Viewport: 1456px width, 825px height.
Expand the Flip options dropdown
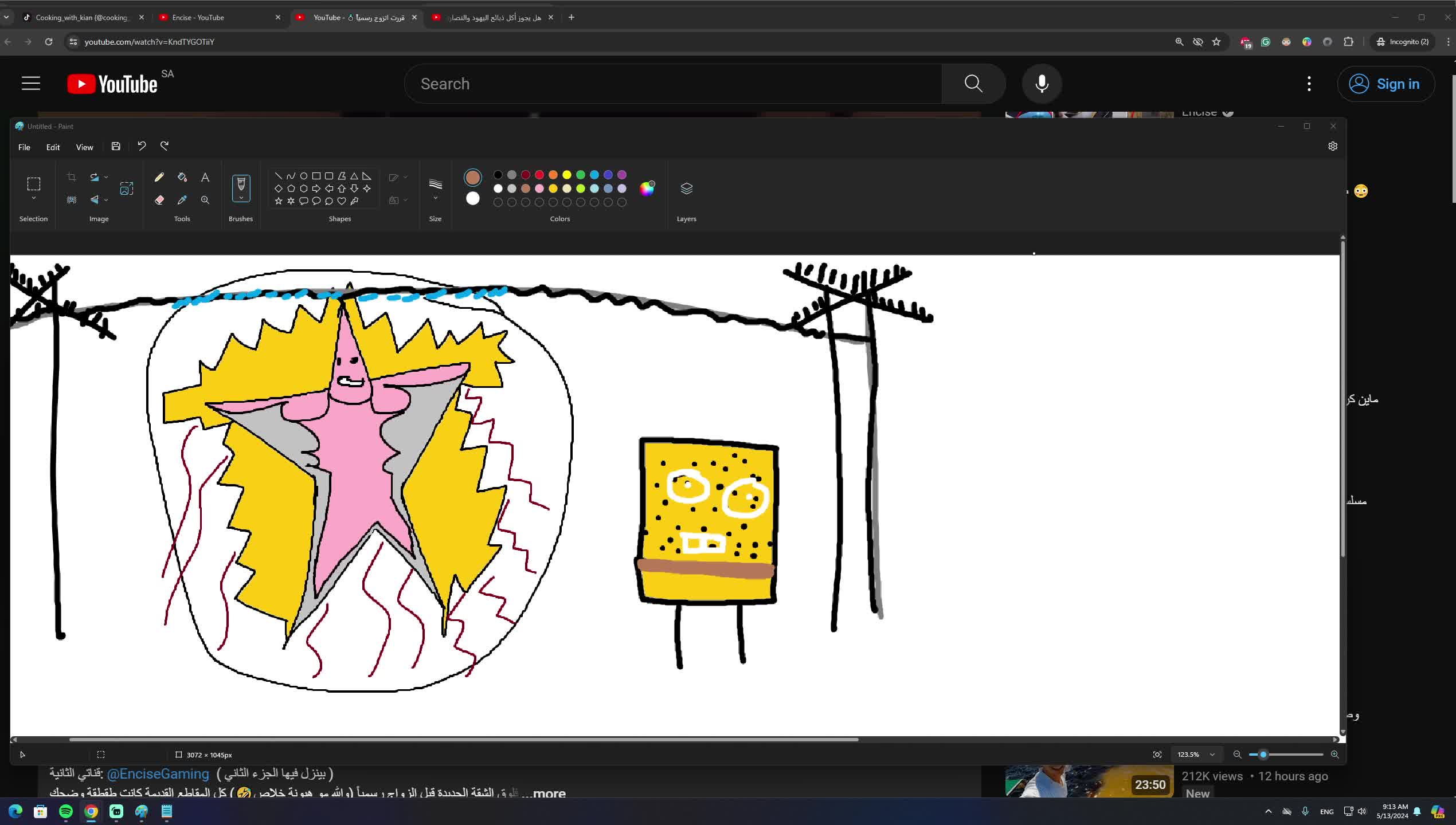tap(106, 200)
